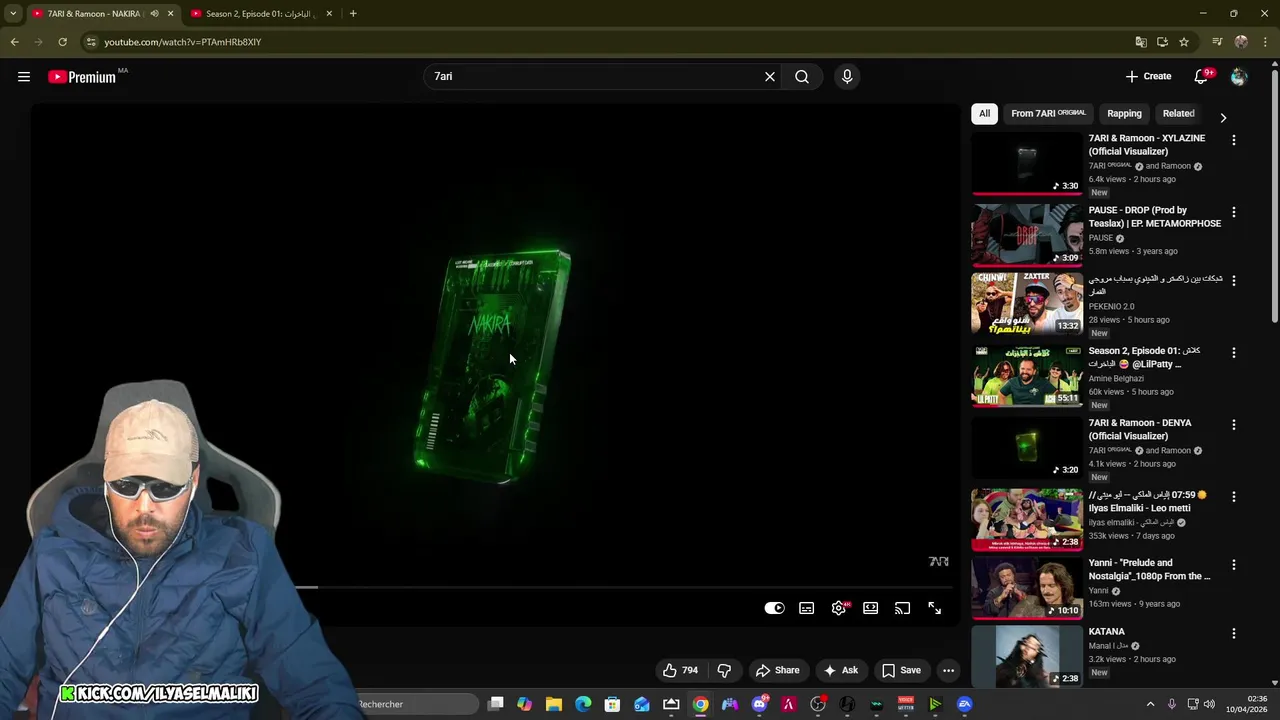The width and height of the screenshot is (1280, 720).
Task: Select the Related filter chip
Action: pyautogui.click(x=1178, y=114)
